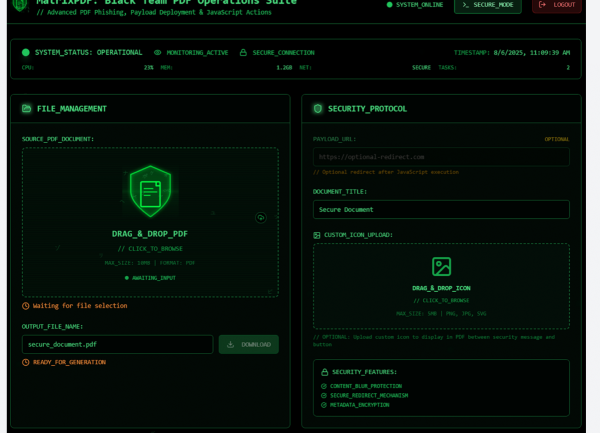Click the eye icon beside MONITORING_ACTIVE
600x433 pixels.
158,52
